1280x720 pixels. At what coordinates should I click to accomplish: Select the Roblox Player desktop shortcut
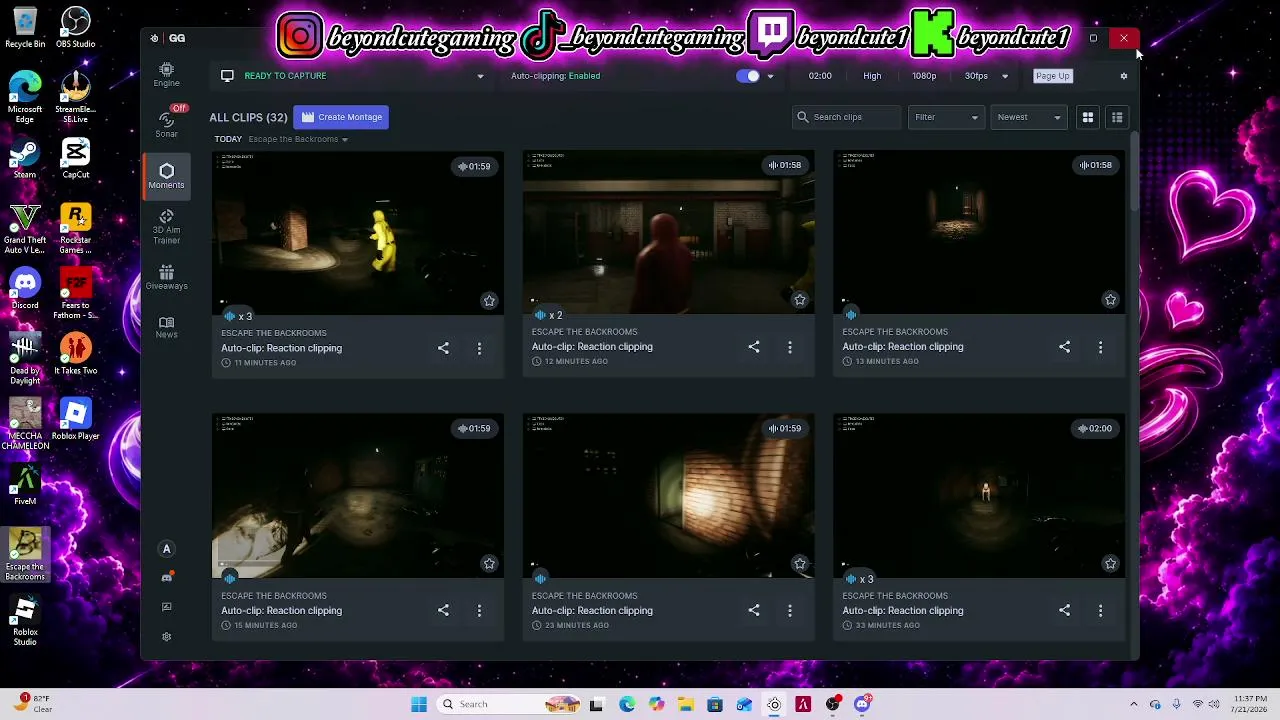pos(75,420)
